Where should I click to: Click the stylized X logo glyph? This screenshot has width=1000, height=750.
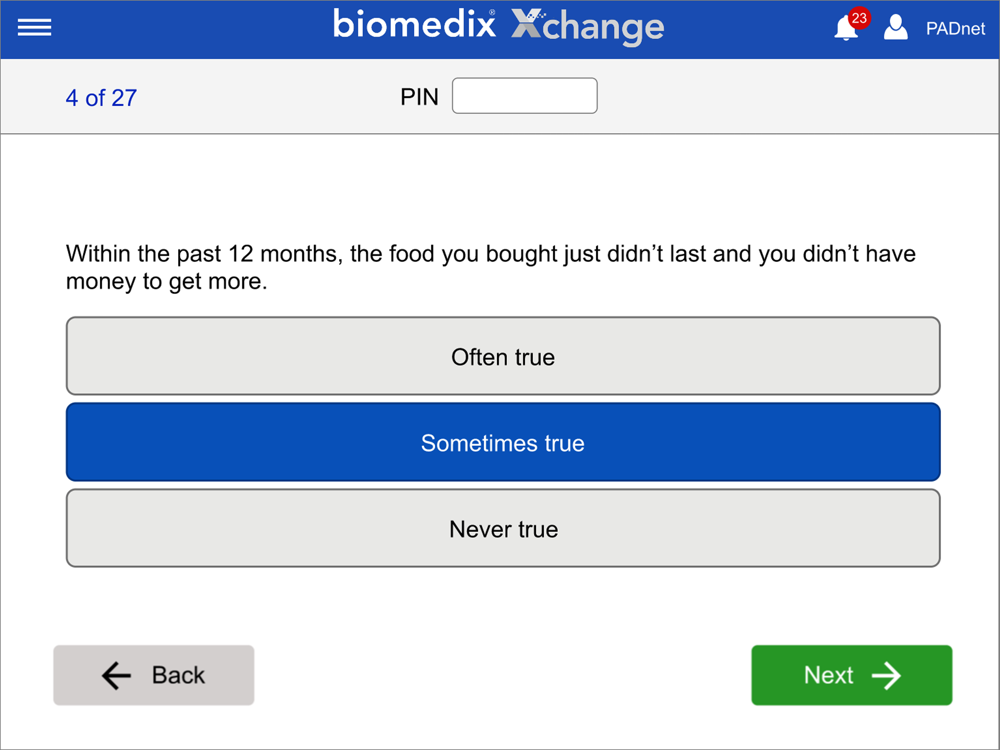pos(527,26)
